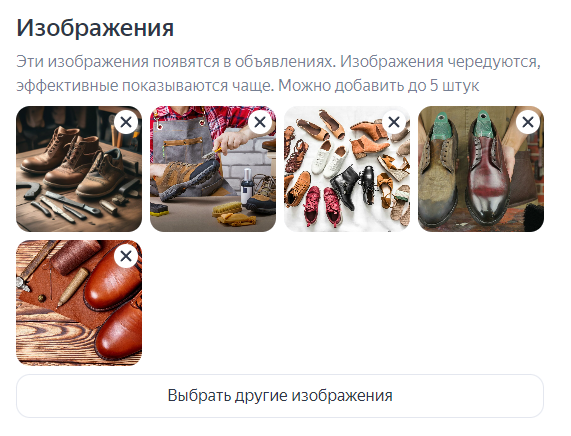Remove the glossy brown shoes on wood image
Screen dimensions: 571x436
(x=126, y=256)
